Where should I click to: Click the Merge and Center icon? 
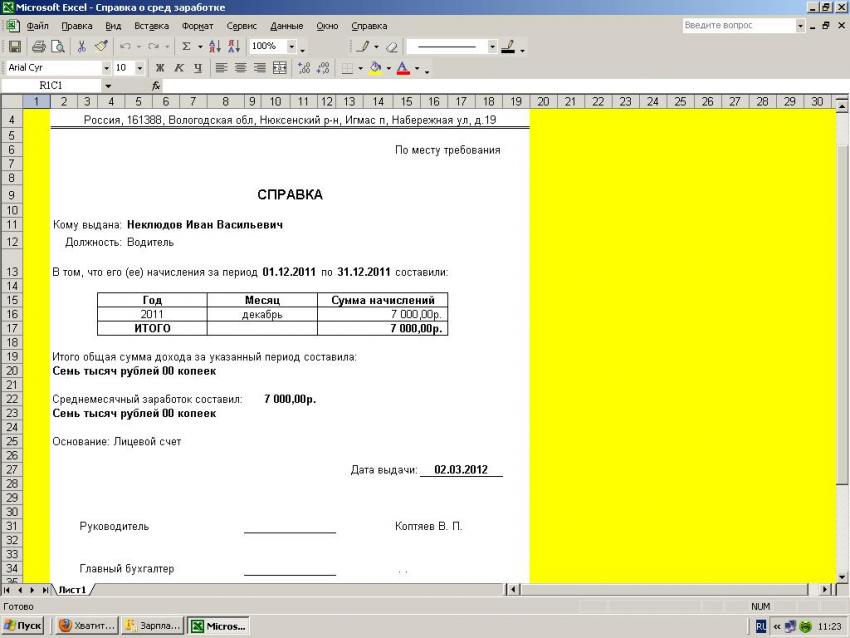tap(279, 69)
